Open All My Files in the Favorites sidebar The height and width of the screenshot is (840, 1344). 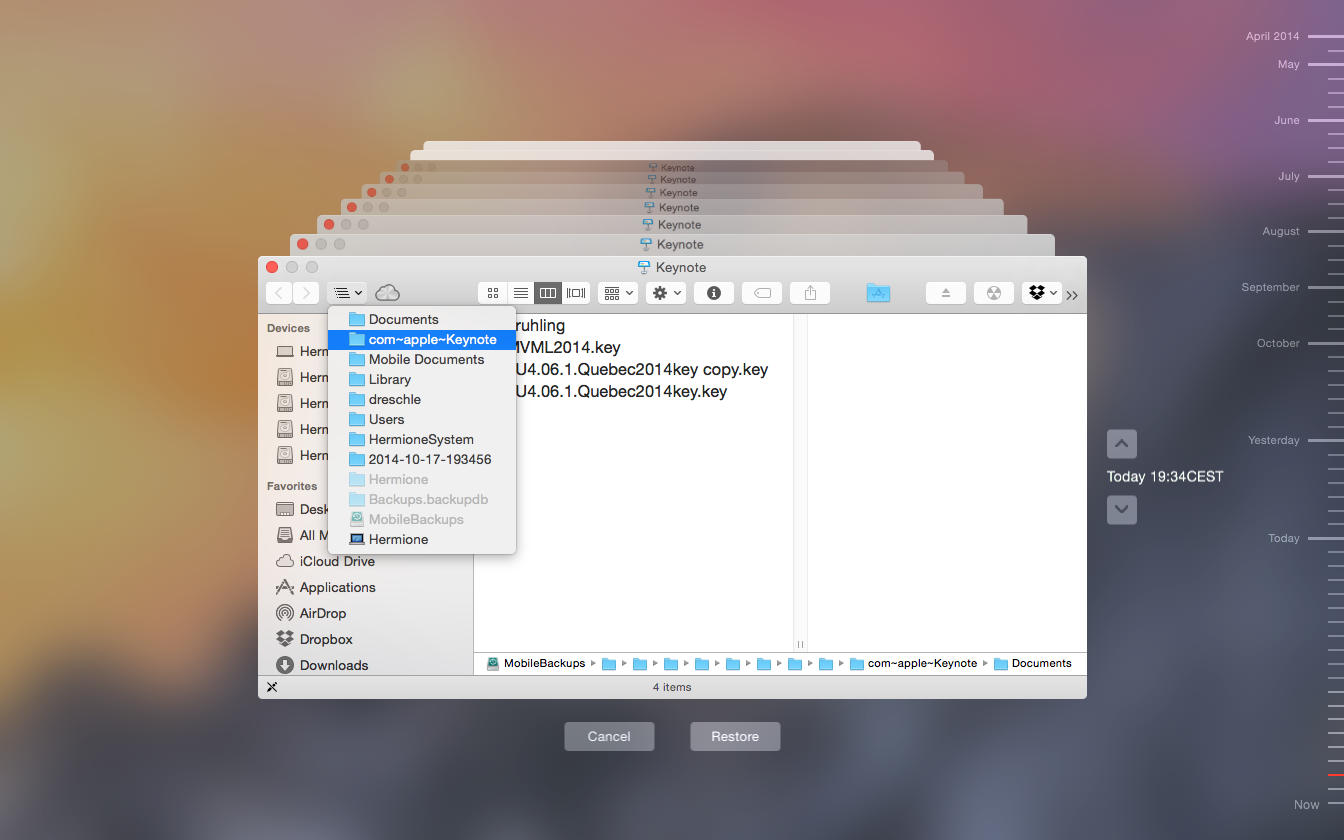(x=300, y=535)
